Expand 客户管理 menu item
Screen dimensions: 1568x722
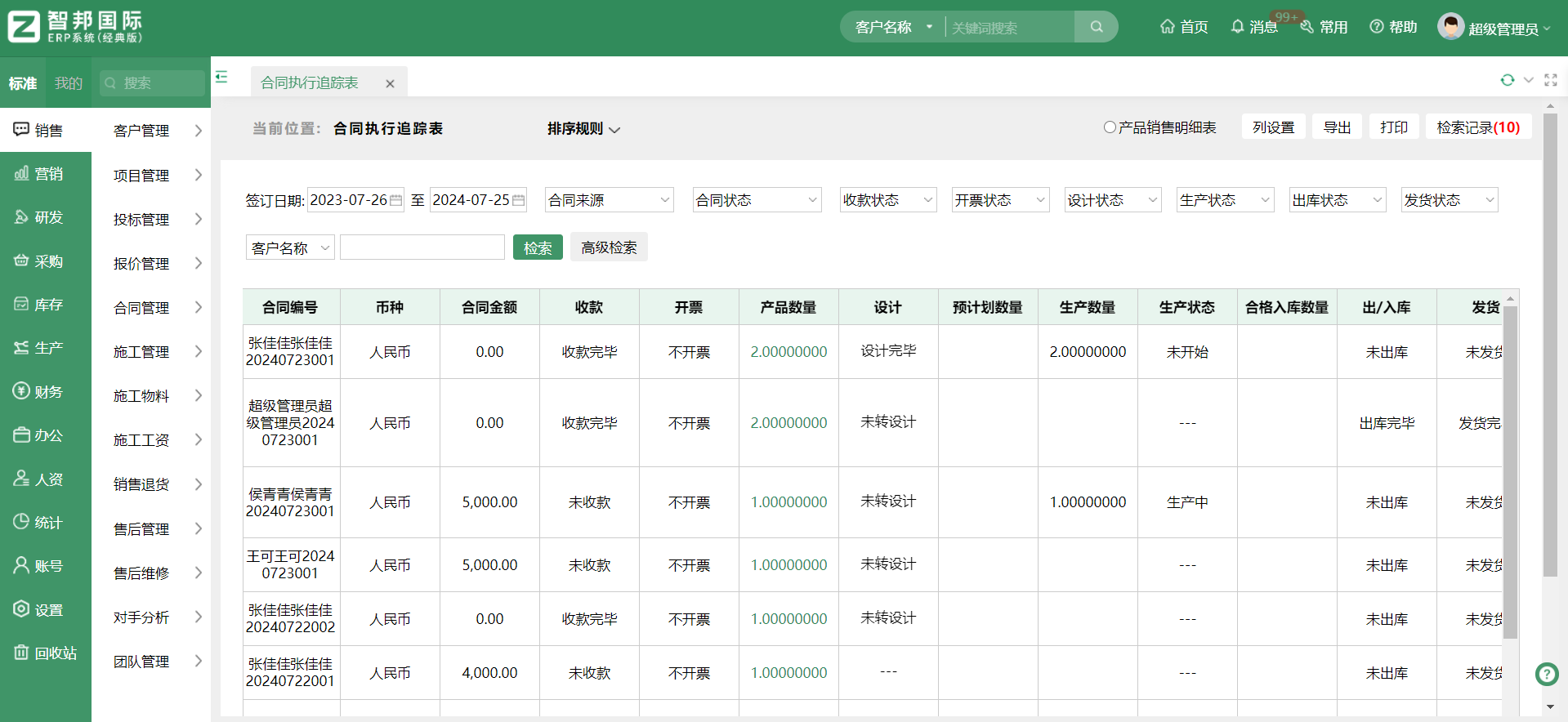(x=151, y=131)
